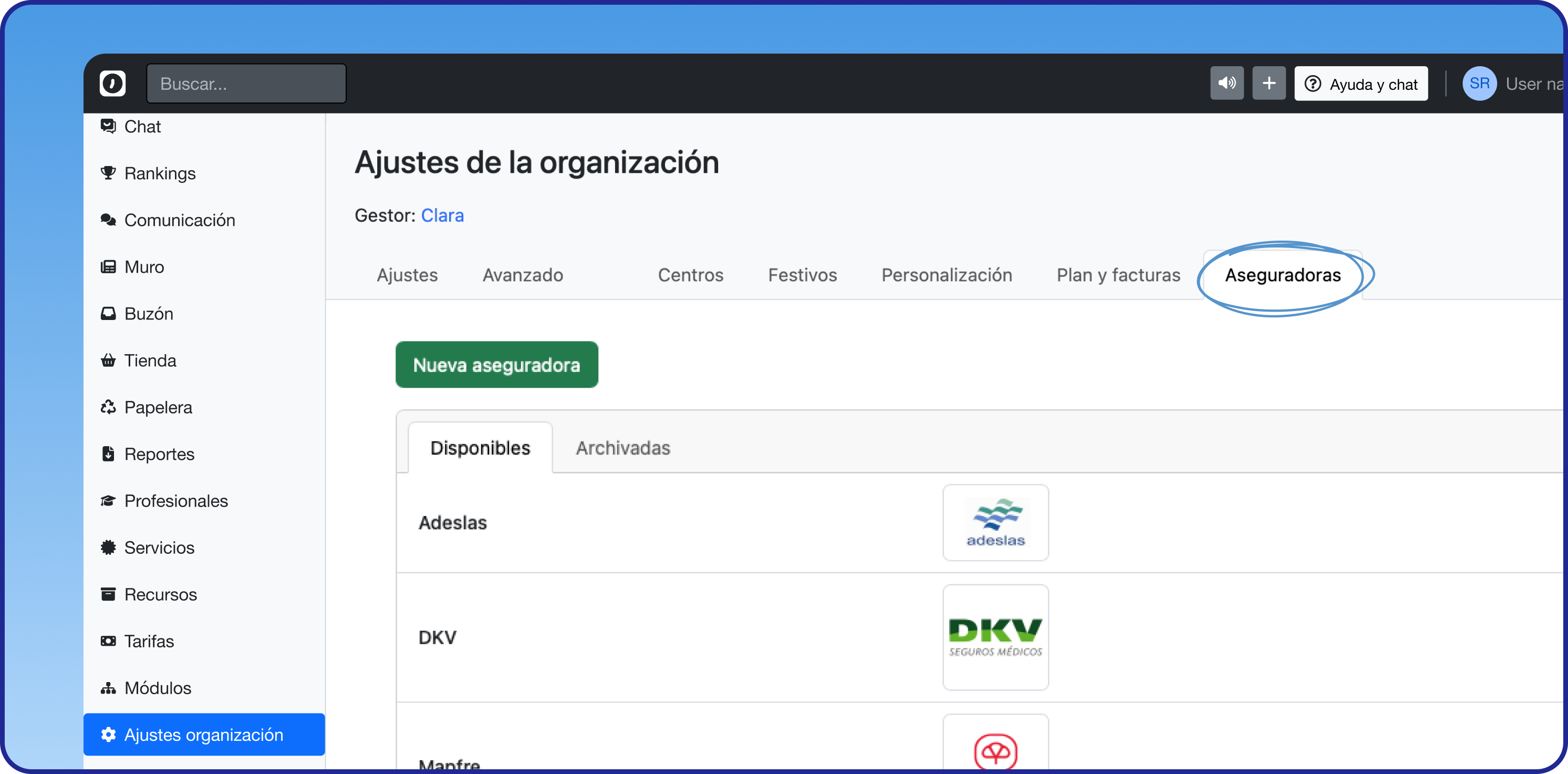Viewport: 1568px width, 774px height.
Task: Open Ayuda y chat
Action: tap(1361, 84)
